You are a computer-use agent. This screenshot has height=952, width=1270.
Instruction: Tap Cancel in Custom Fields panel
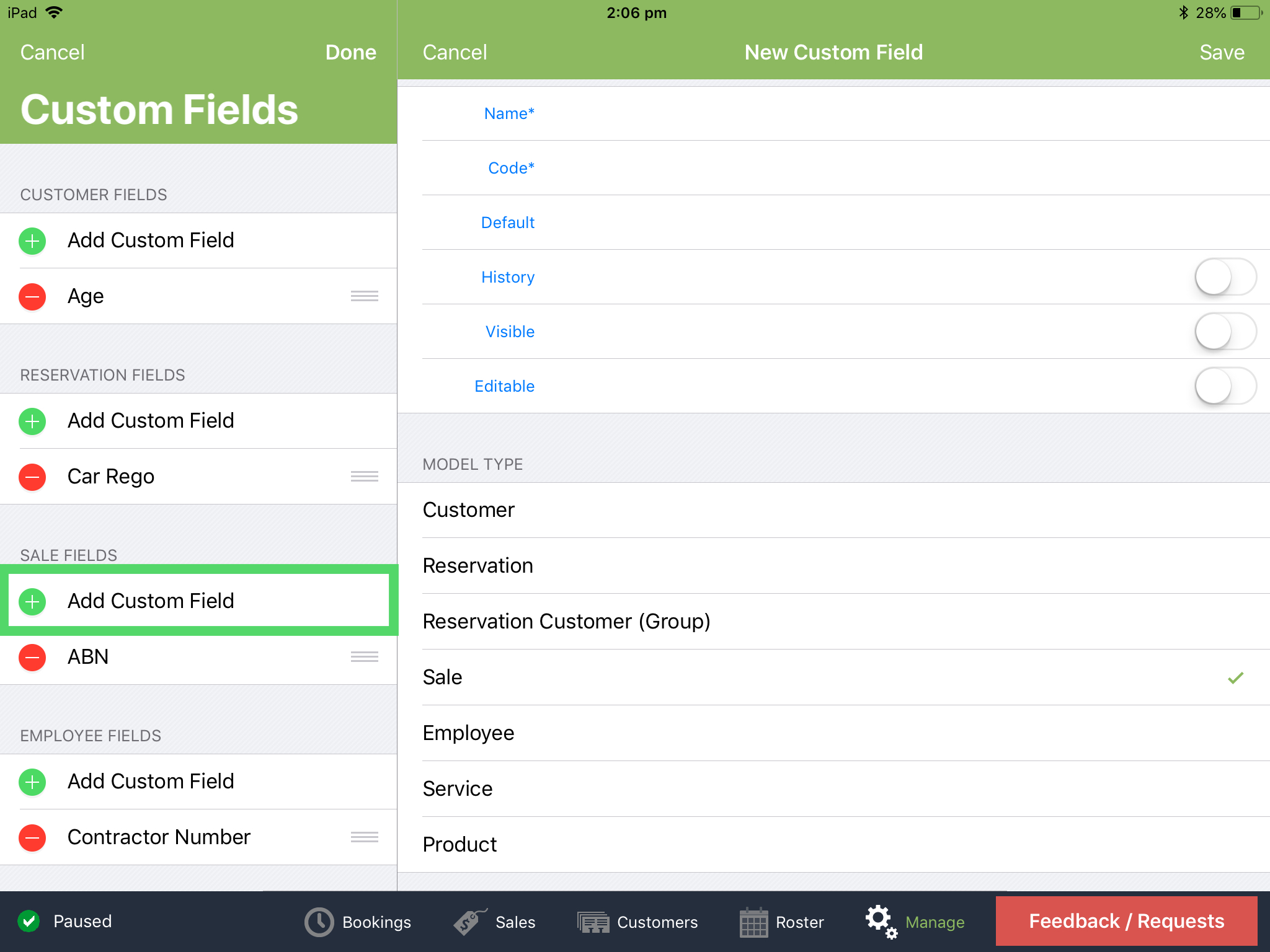tap(52, 52)
